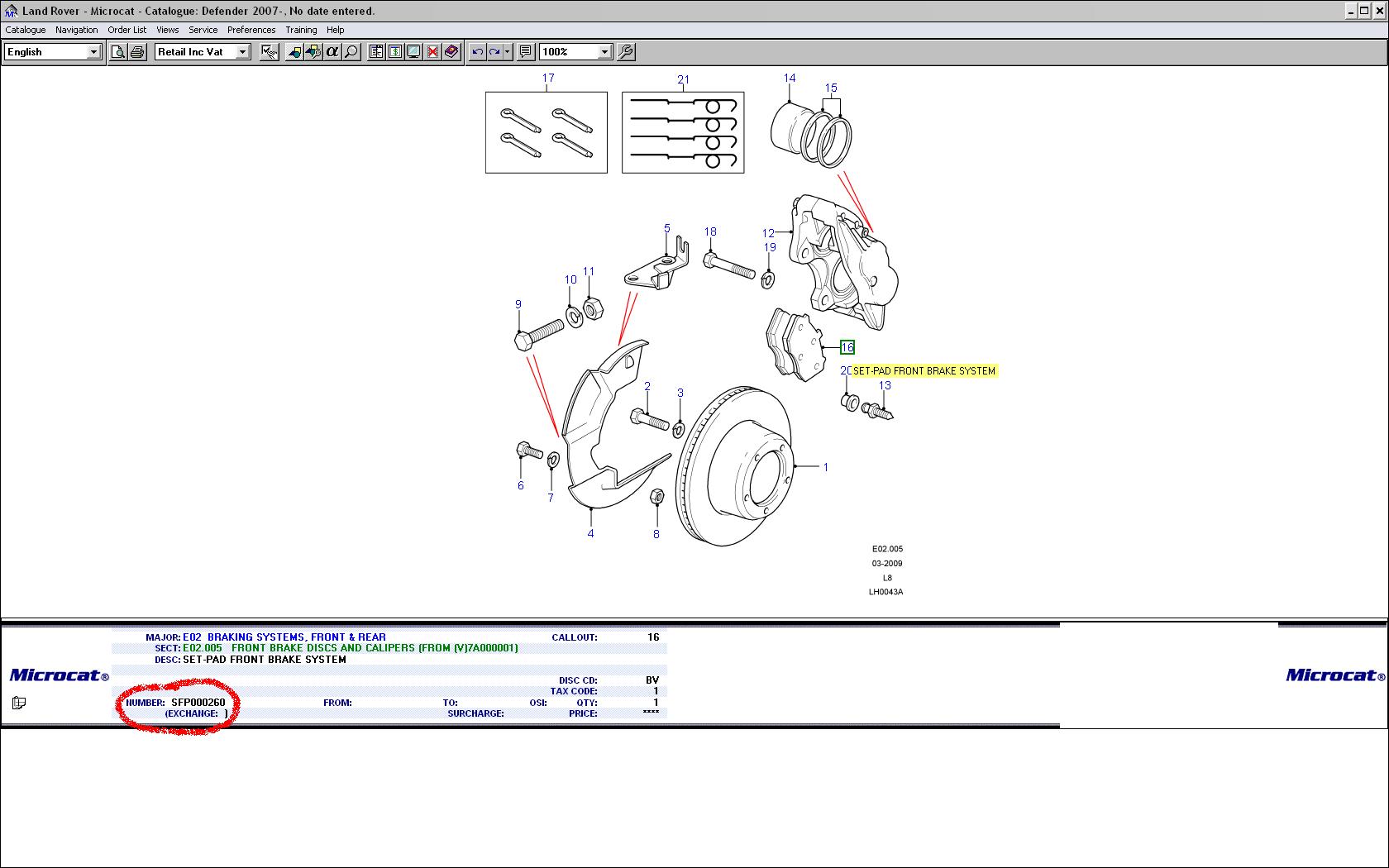Select callout 9 bolt
Screen dimensions: 1389x868
point(518,304)
